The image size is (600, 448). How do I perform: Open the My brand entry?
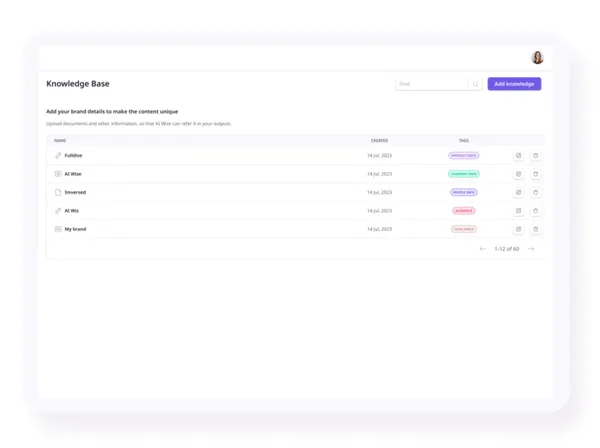click(75, 229)
